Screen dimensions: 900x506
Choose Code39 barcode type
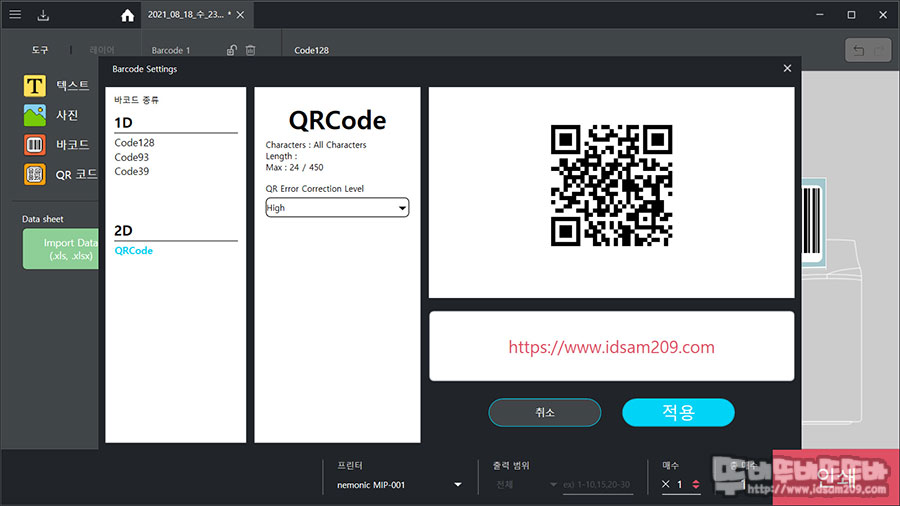click(x=131, y=171)
